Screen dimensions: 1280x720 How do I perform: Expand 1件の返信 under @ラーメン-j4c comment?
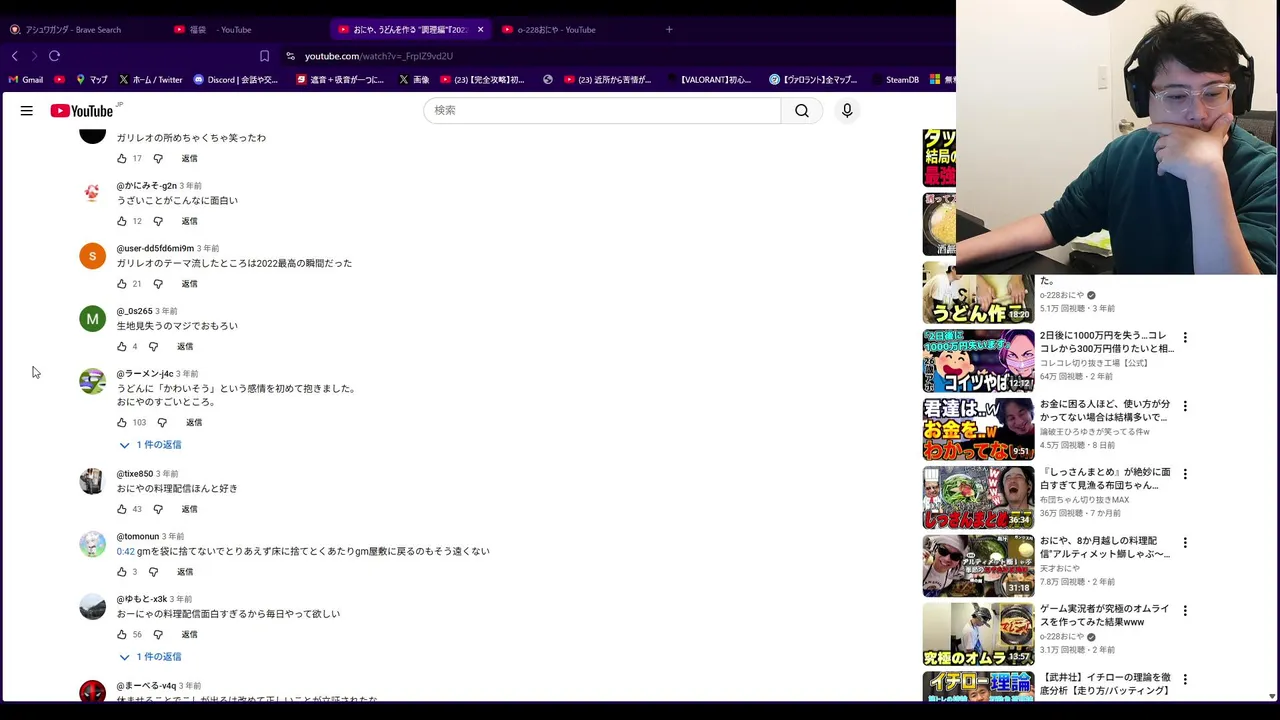151,445
